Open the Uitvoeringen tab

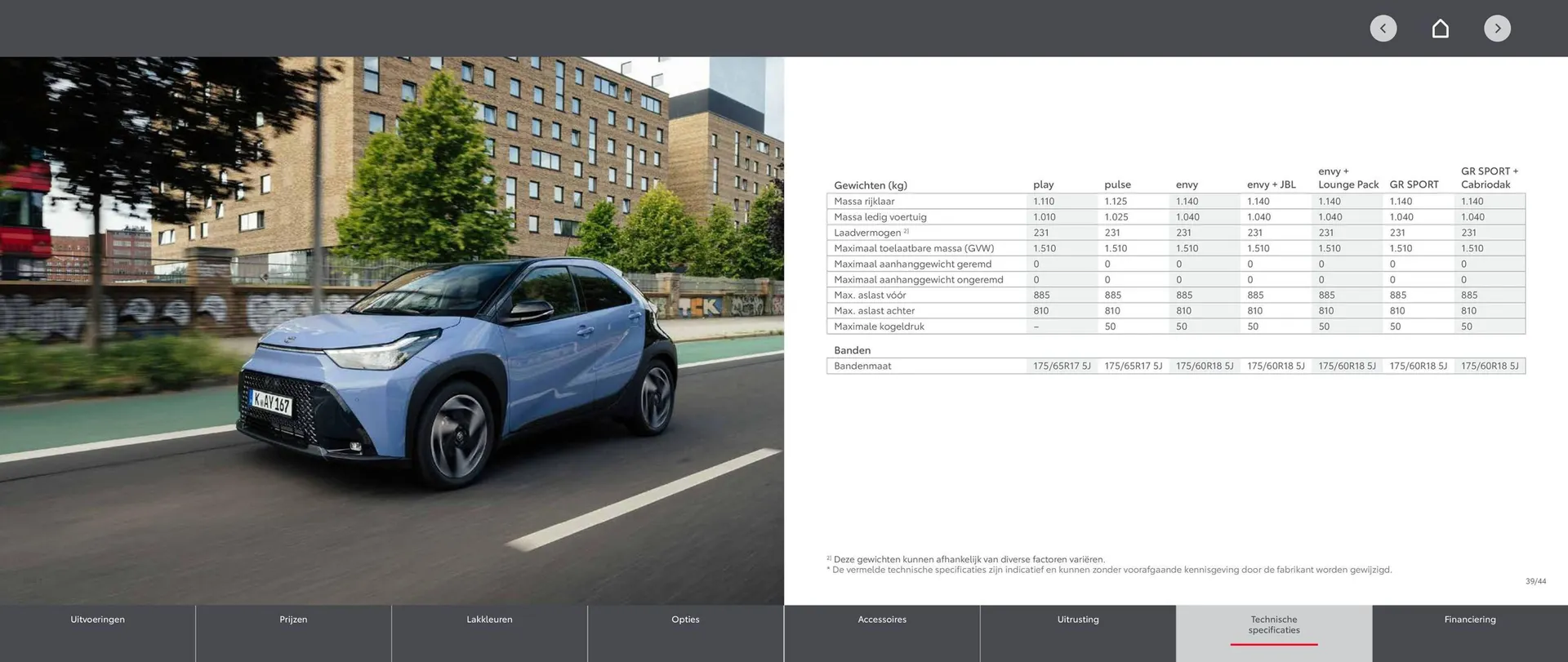98,633
